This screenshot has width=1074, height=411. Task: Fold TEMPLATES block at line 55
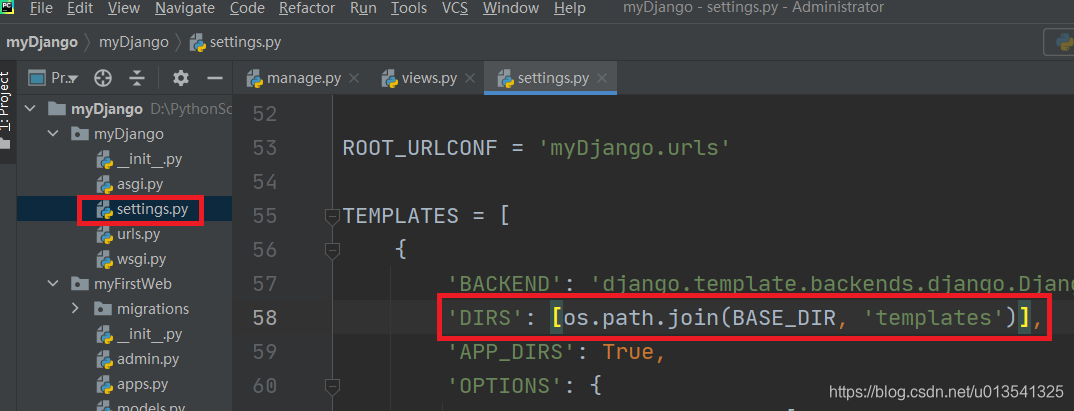point(332,216)
